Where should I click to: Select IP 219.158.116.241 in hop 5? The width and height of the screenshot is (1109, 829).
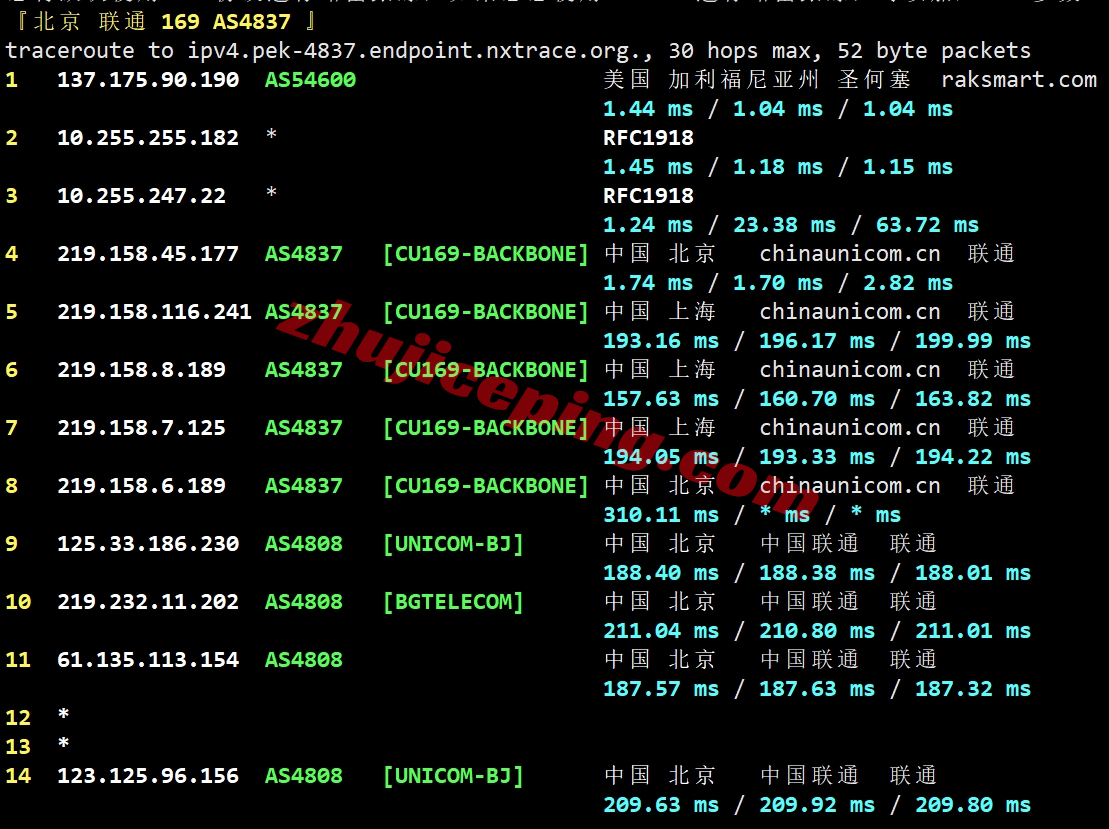pos(154,311)
